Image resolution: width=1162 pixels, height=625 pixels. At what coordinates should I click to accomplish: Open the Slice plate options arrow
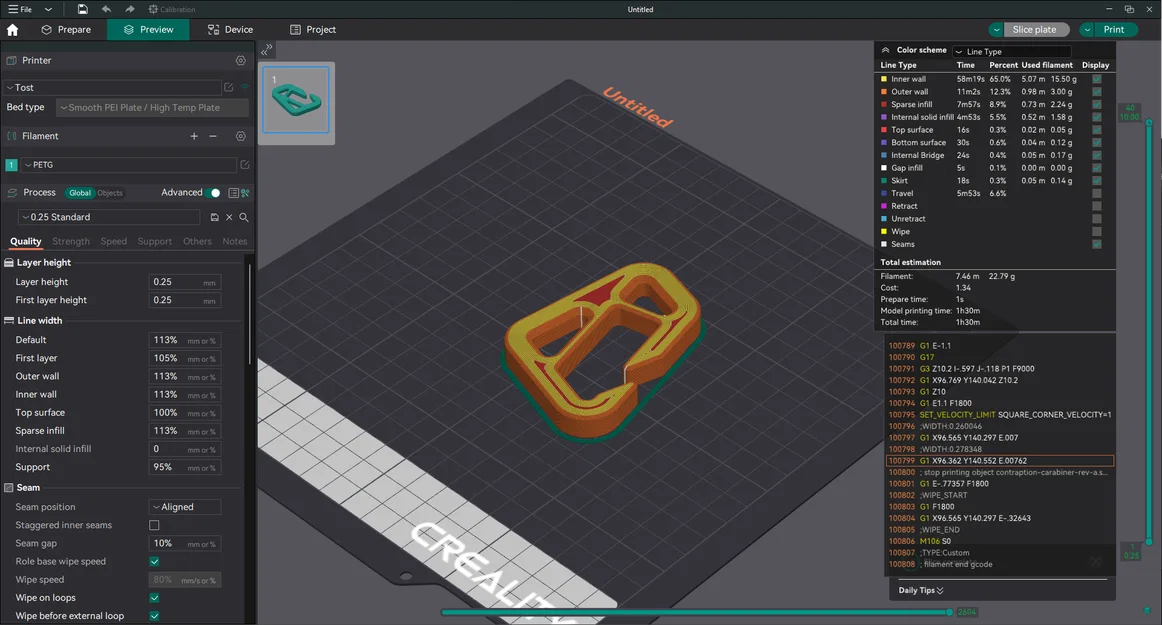(x=996, y=30)
